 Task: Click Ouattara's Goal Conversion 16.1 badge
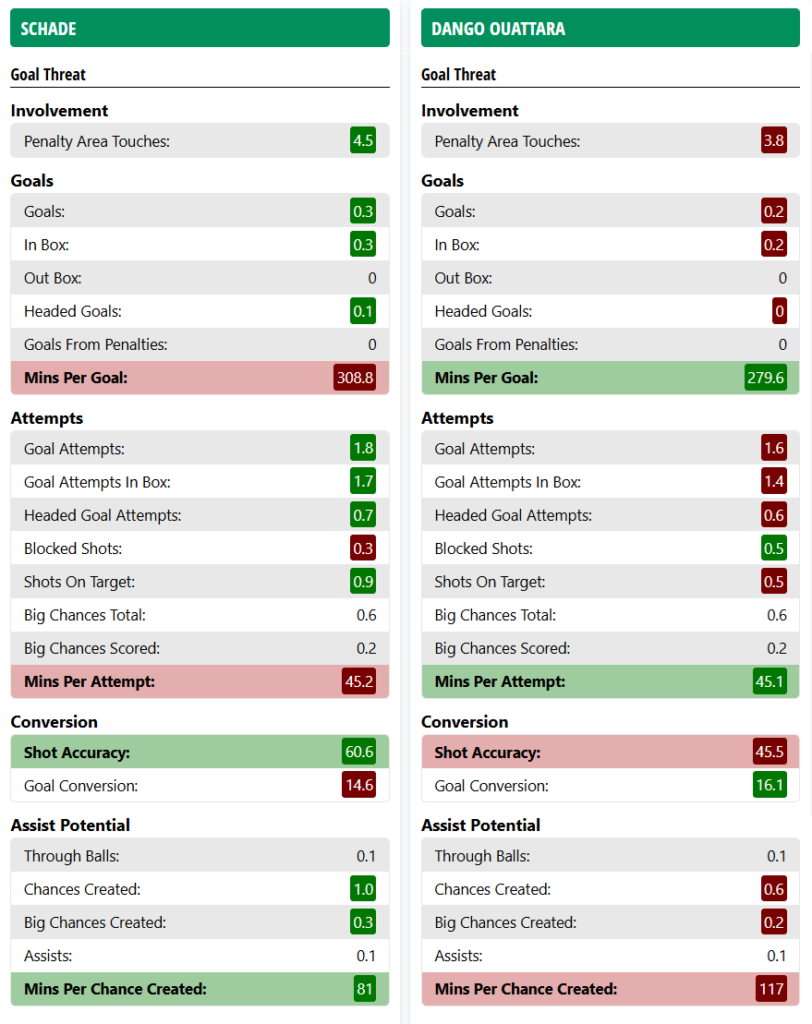point(770,786)
